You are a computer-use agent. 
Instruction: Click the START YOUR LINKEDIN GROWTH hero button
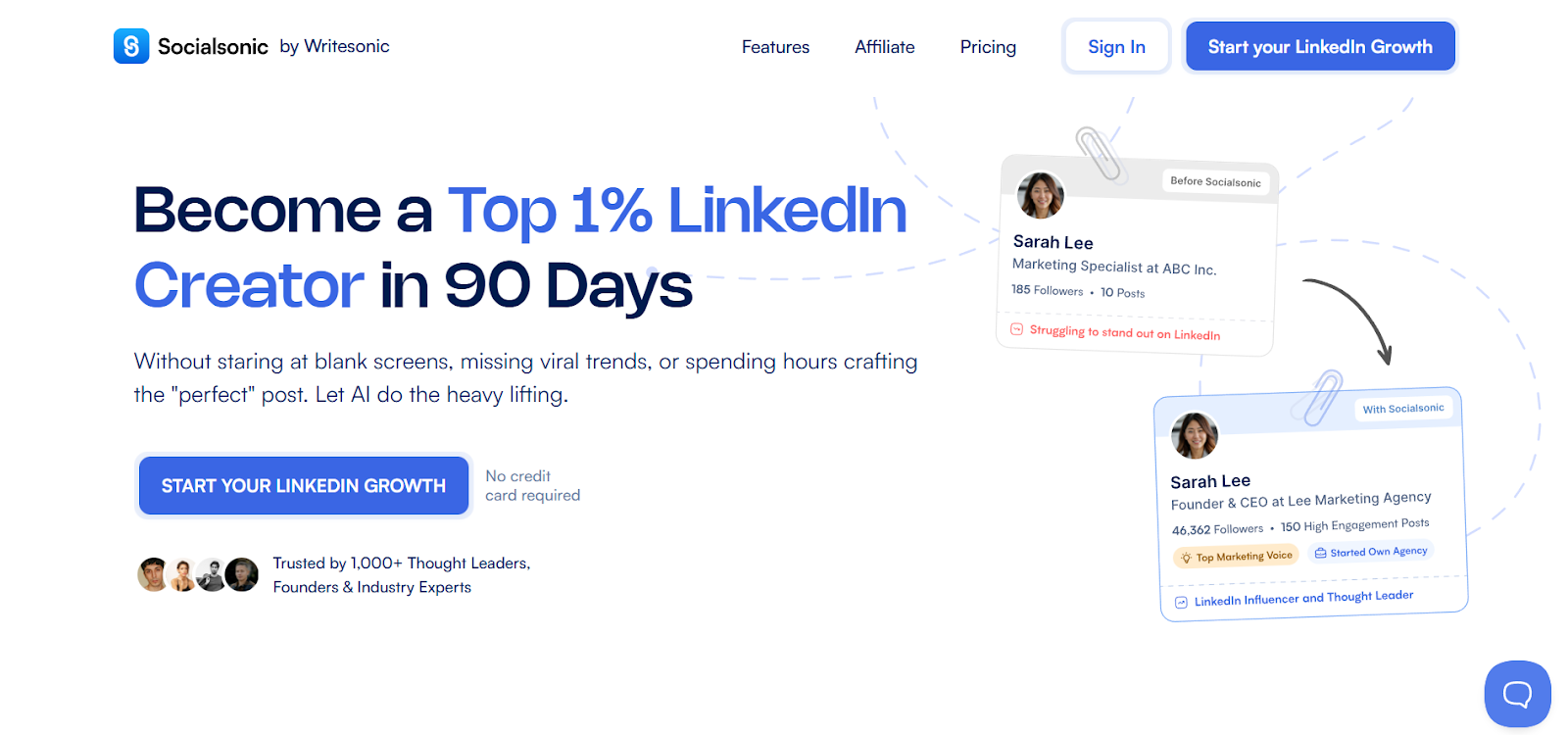pos(304,485)
